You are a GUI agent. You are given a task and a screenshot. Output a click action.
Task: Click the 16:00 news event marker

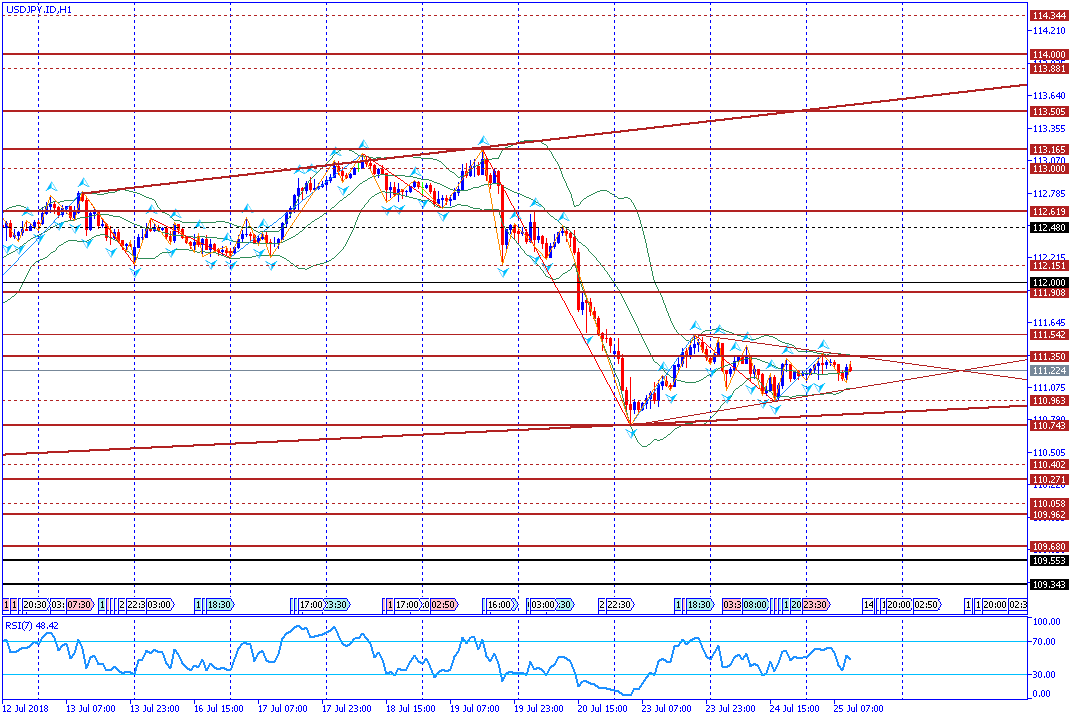point(499,604)
